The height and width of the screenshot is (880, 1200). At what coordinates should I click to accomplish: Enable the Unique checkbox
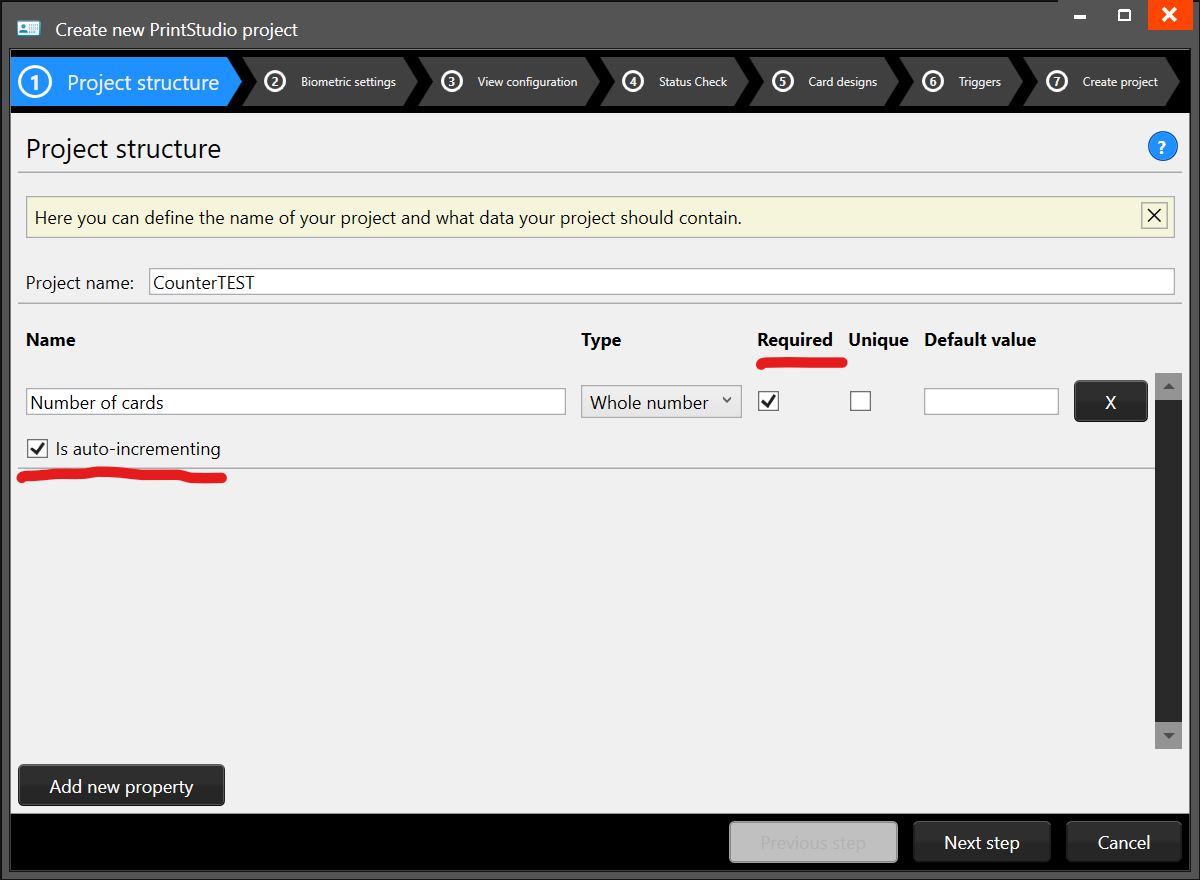[860, 400]
